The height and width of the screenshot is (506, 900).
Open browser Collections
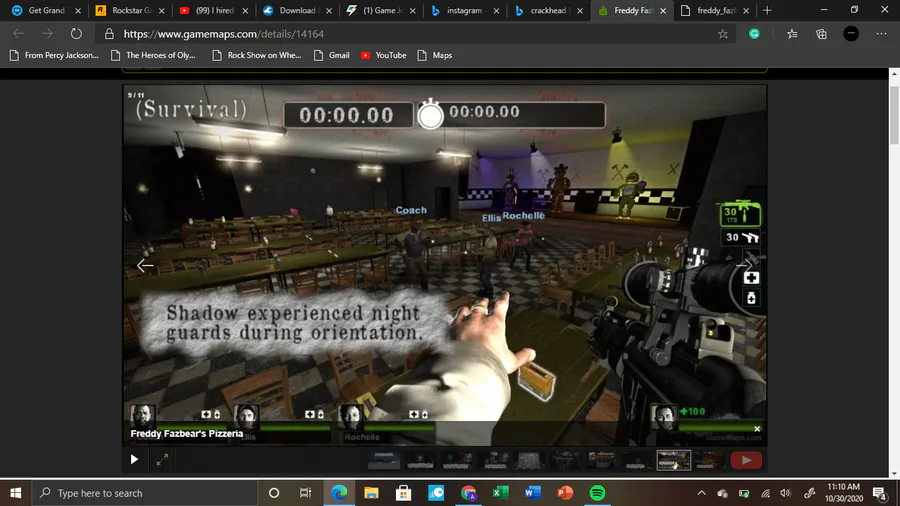821,34
